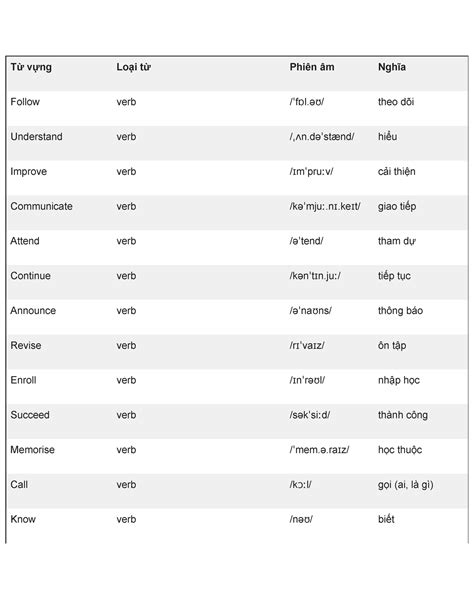Image resolution: width=474 pixels, height=613 pixels.
Task: Select the word 'Succeed'
Action: click(30, 415)
